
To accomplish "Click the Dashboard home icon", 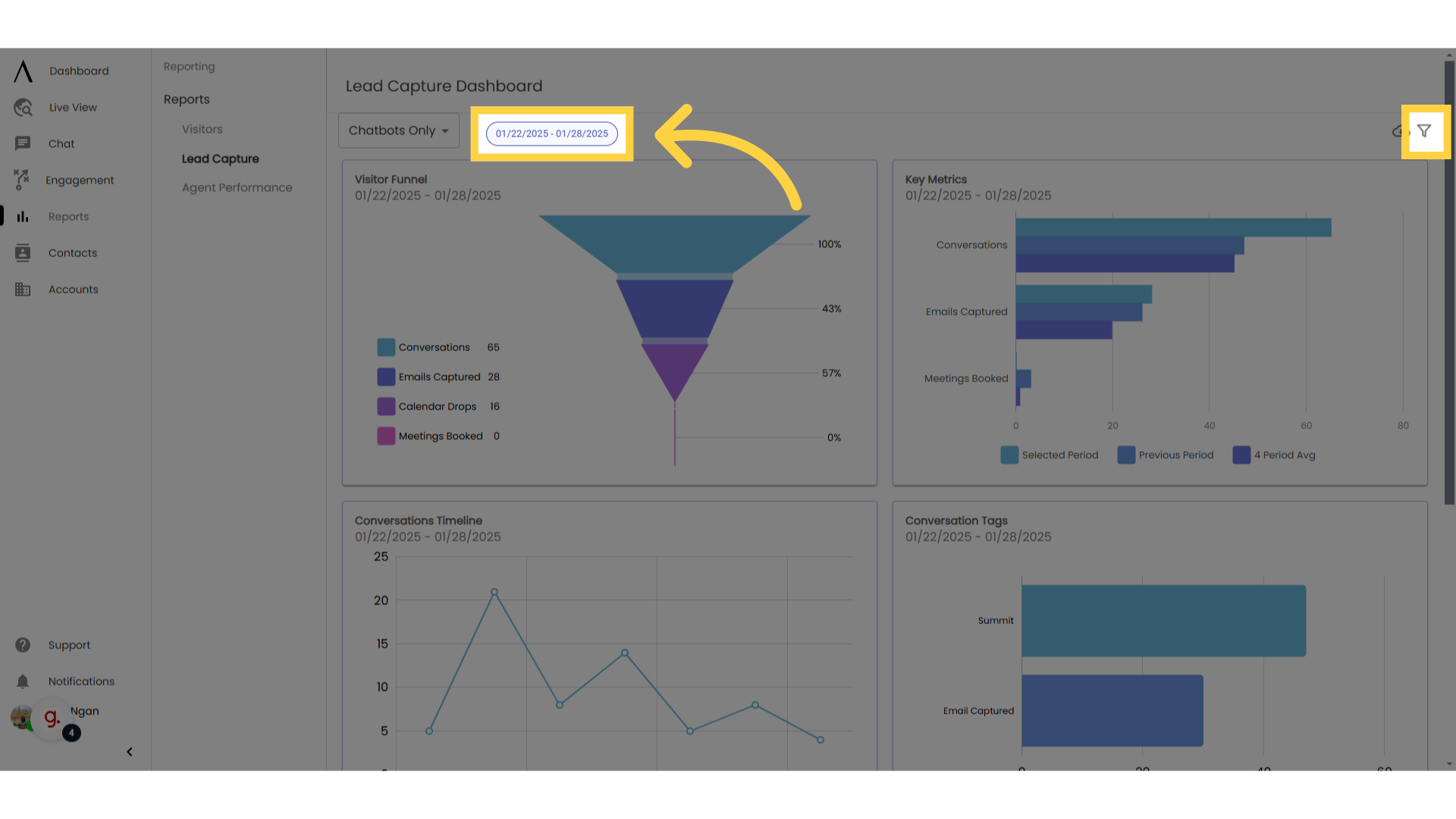I will coord(22,71).
